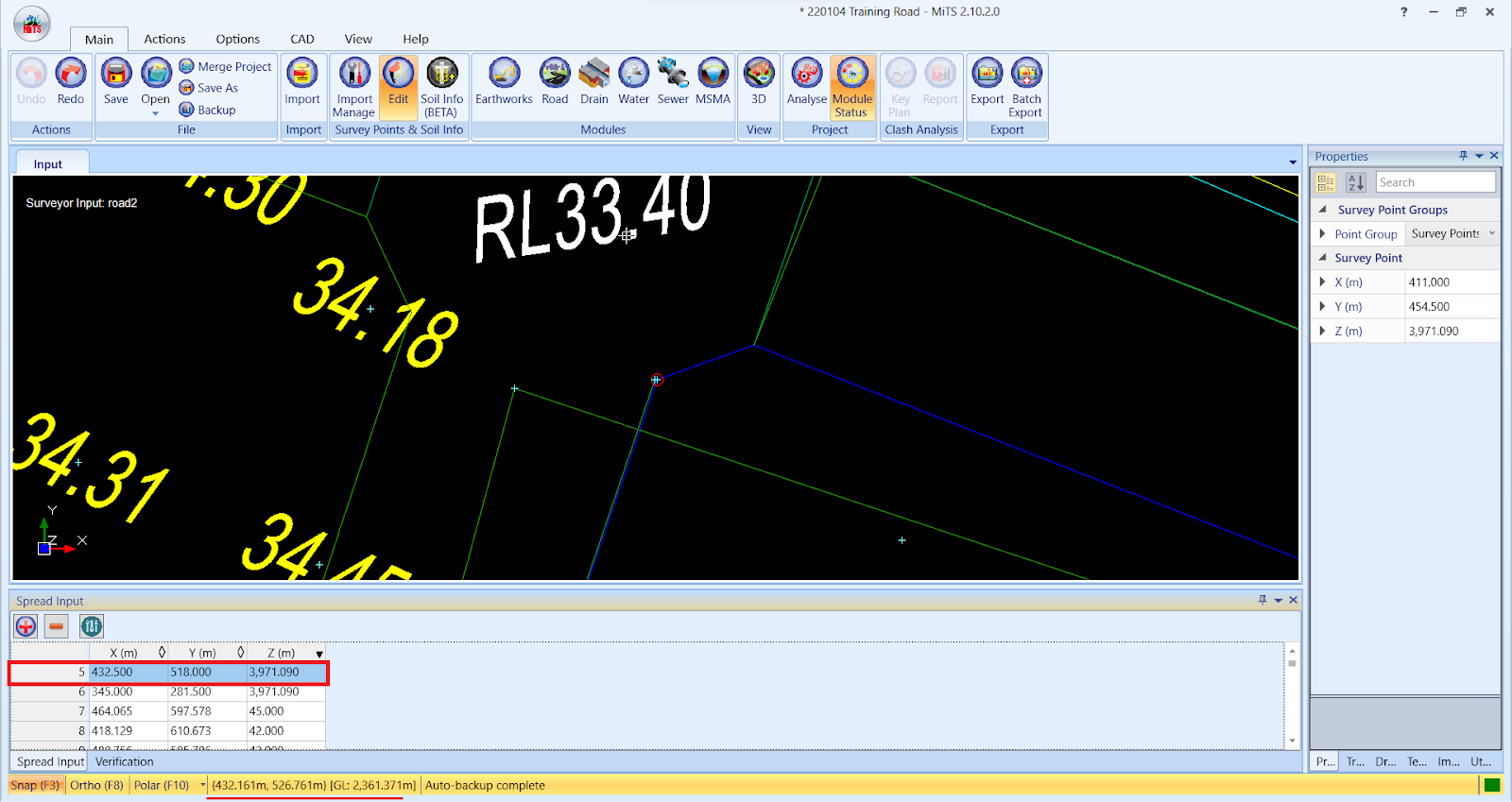This screenshot has height=802, width=1512.
Task: Expand the Y (m) property
Action: (1322, 306)
